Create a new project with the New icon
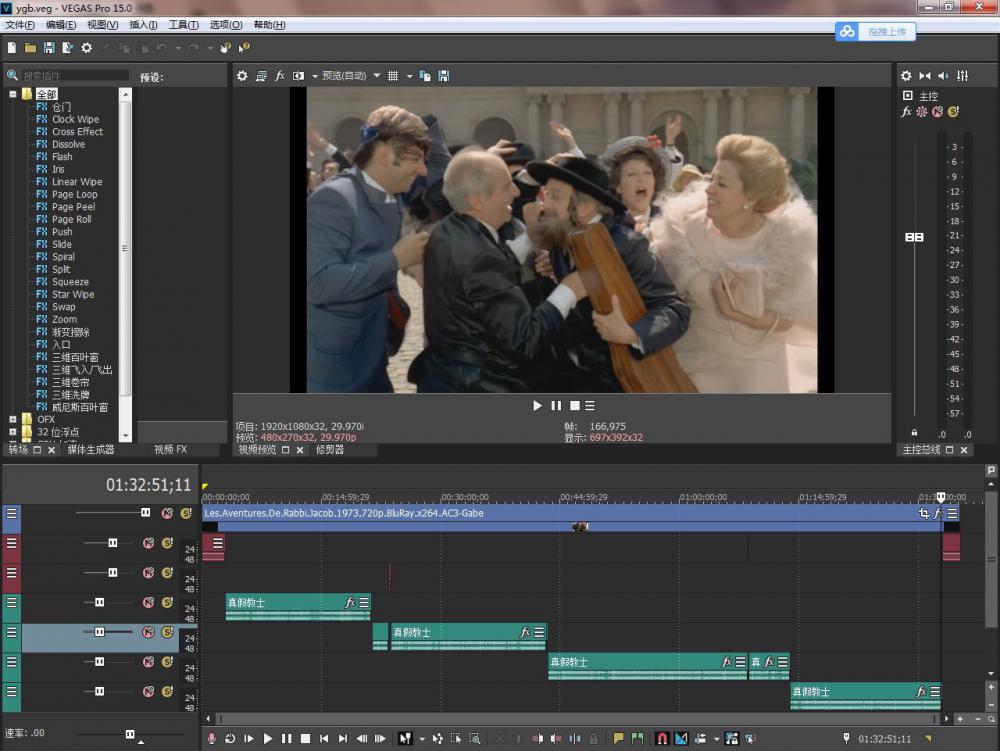 point(11,48)
